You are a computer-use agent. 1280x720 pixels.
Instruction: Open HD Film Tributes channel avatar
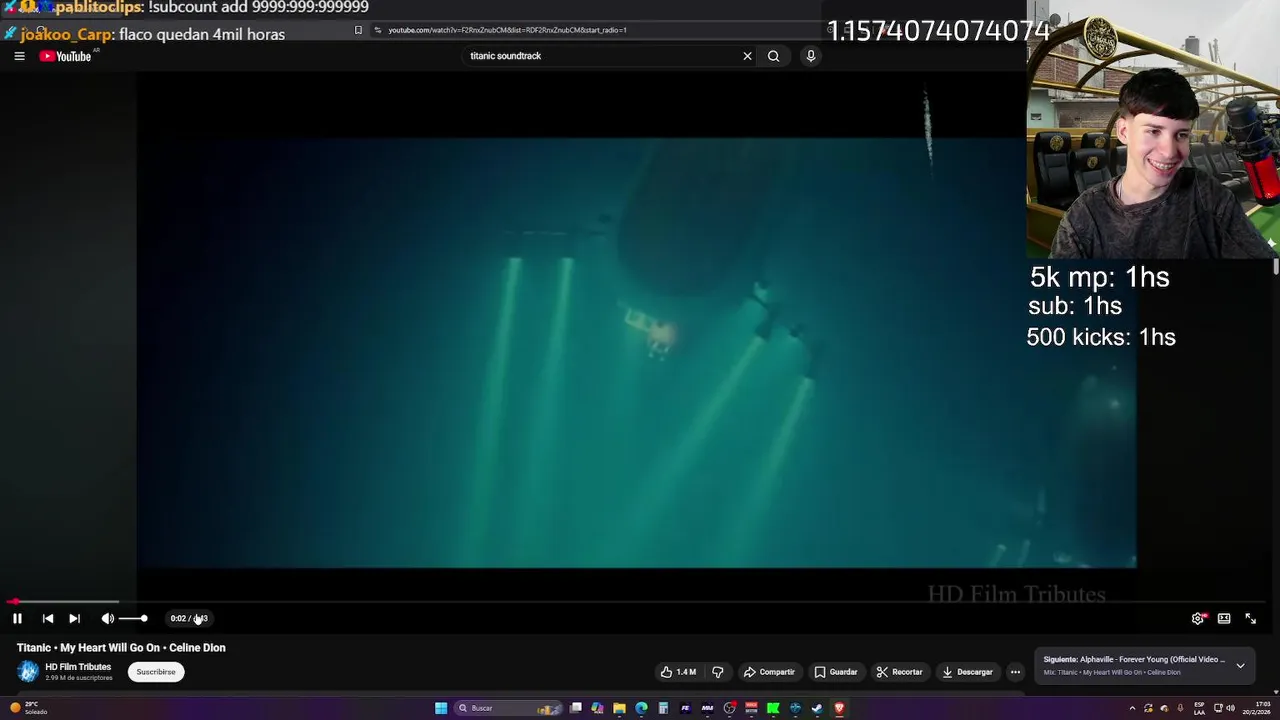click(28, 672)
